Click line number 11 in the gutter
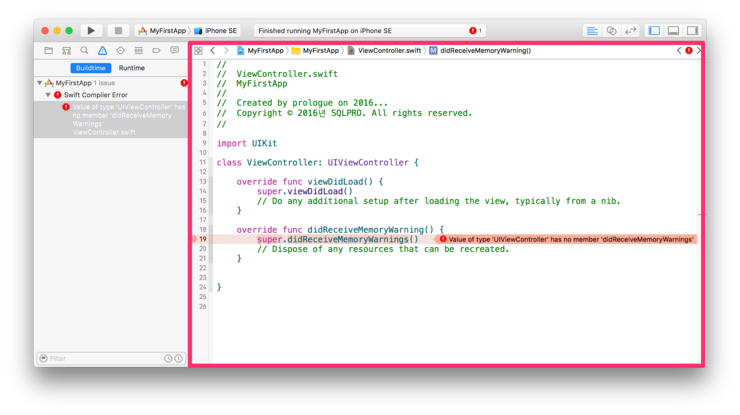Screen dimensions: 740x415 (202, 162)
